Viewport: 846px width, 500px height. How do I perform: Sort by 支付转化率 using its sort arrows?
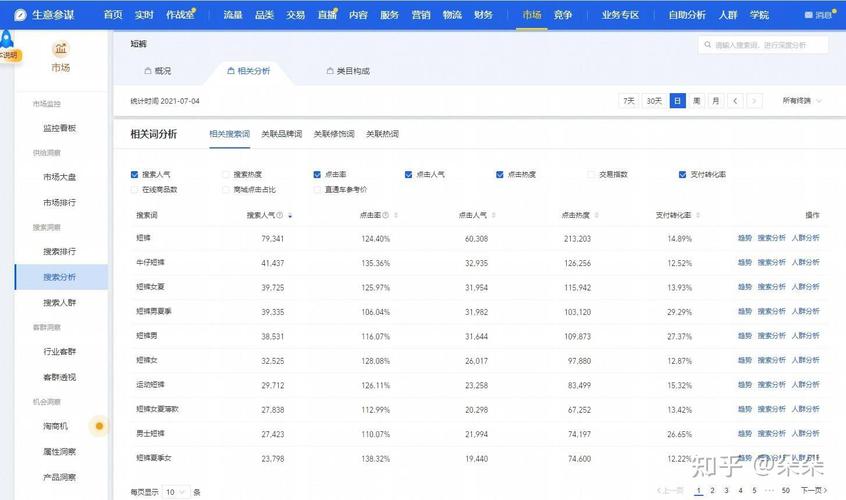click(698, 215)
